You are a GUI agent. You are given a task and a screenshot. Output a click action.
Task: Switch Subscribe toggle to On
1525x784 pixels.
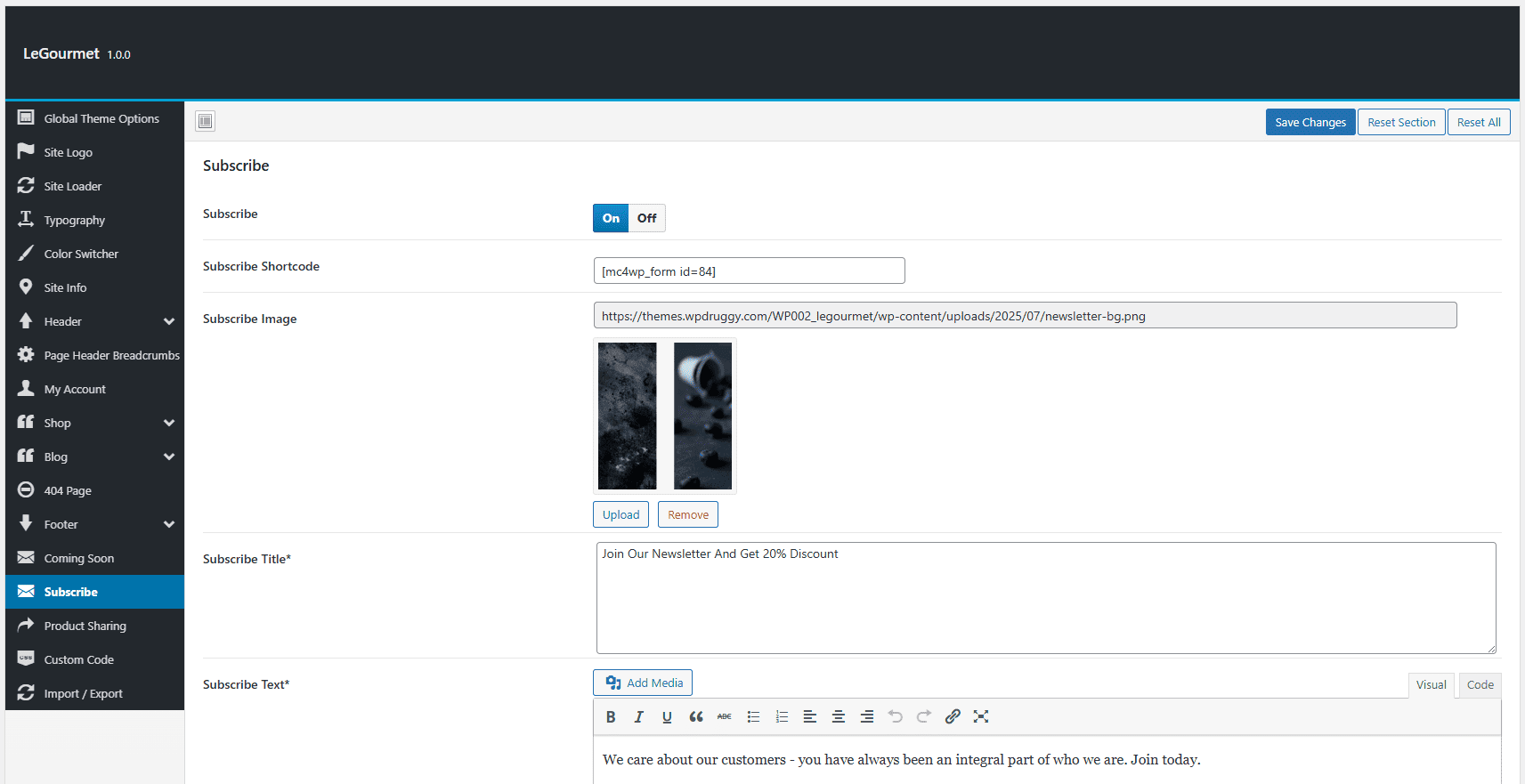(x=611, y=218)
